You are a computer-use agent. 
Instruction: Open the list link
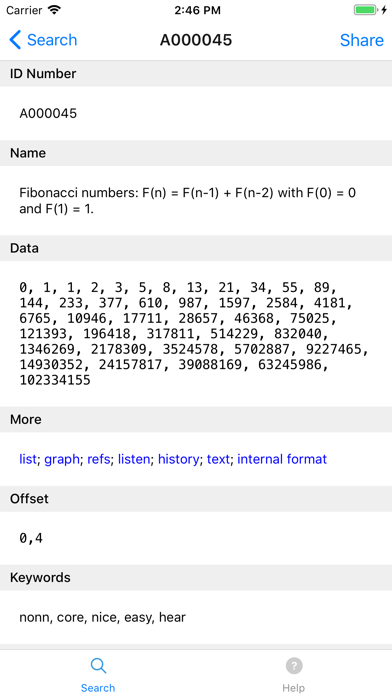coord(28,459)
